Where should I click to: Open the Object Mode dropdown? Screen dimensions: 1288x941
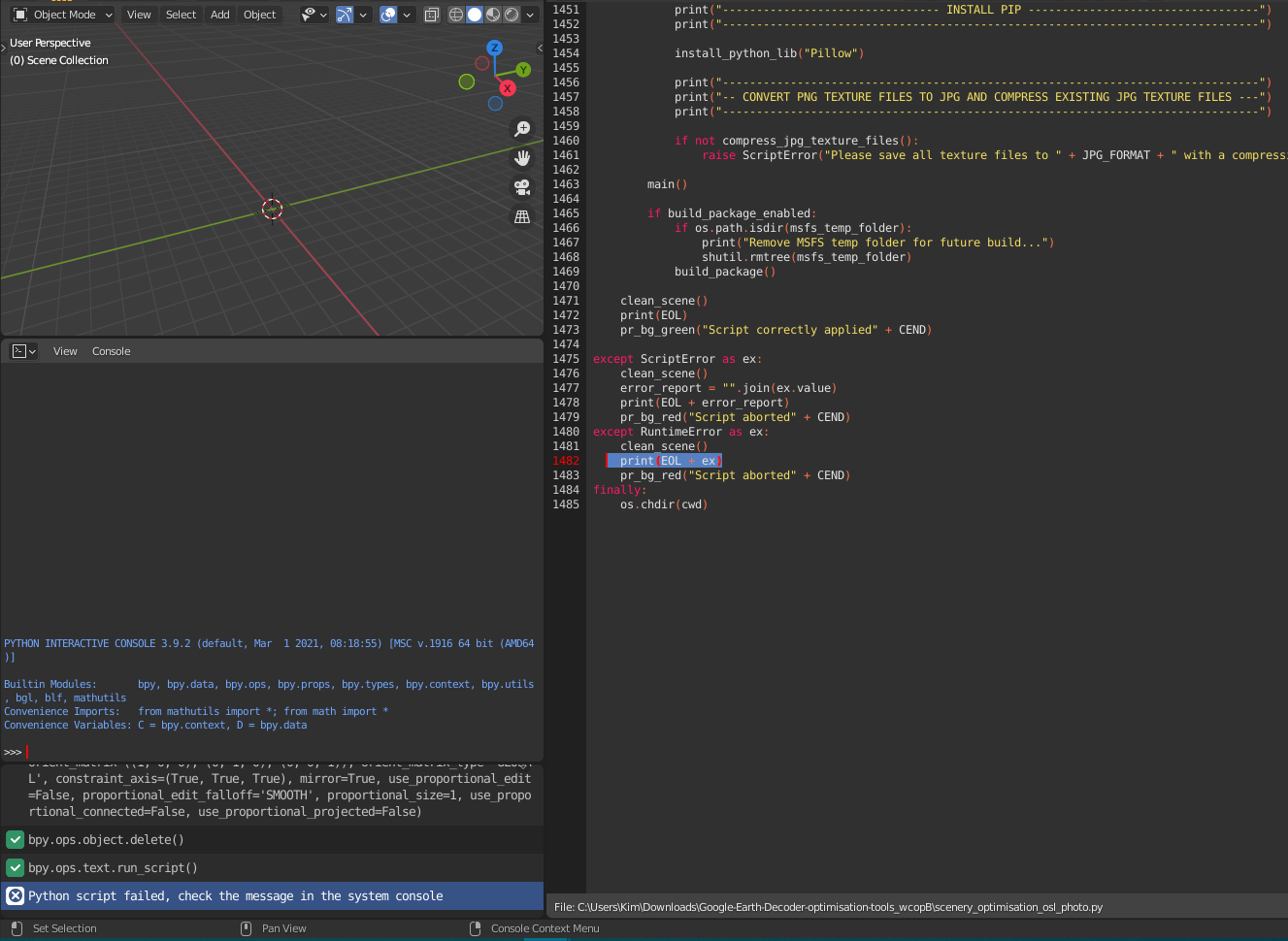click(63, 15)
